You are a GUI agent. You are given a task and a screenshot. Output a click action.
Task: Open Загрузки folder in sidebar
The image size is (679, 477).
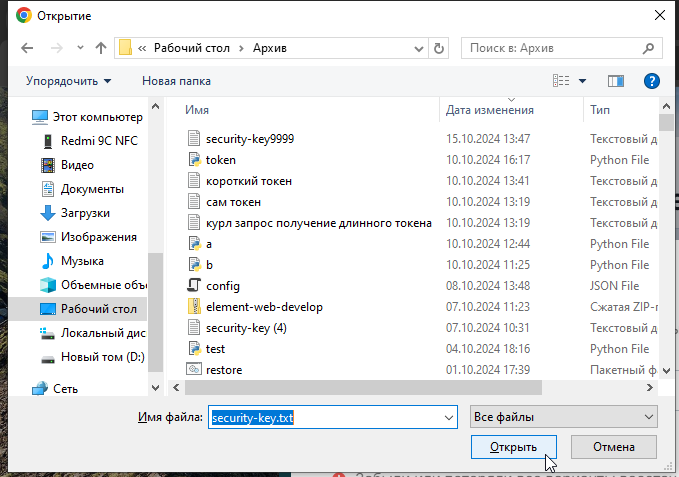click(x=85, y=213)
